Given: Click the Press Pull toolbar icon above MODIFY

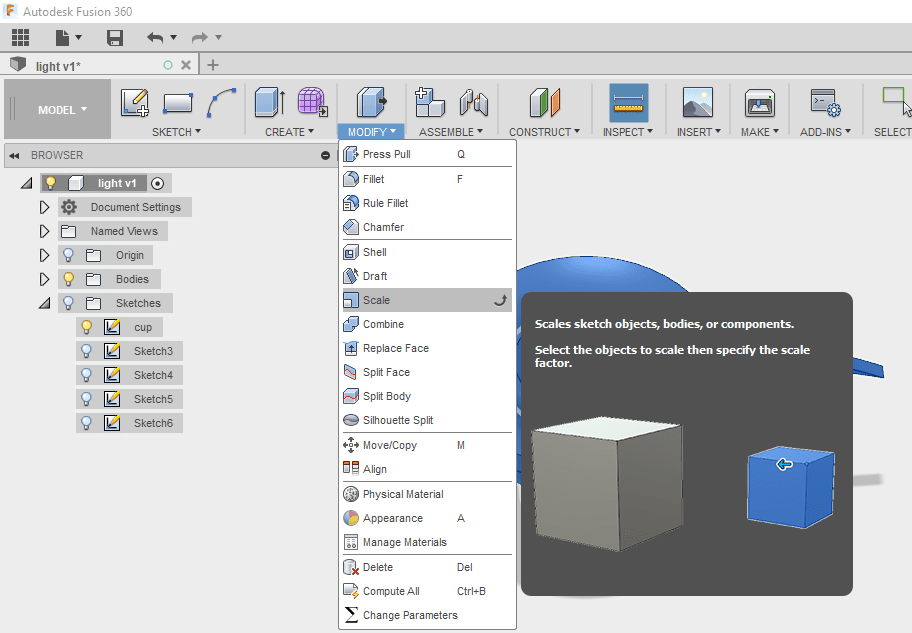Looking at the screenshot, I should tap(371, 102).
